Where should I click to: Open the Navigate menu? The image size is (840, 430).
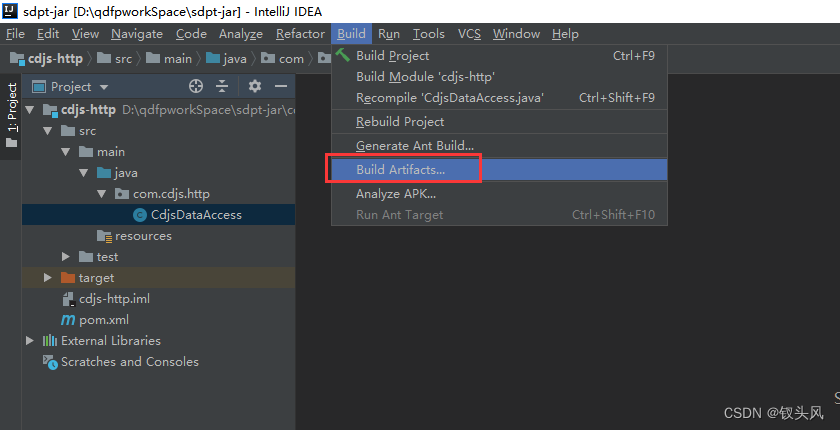tap(137, 34)
